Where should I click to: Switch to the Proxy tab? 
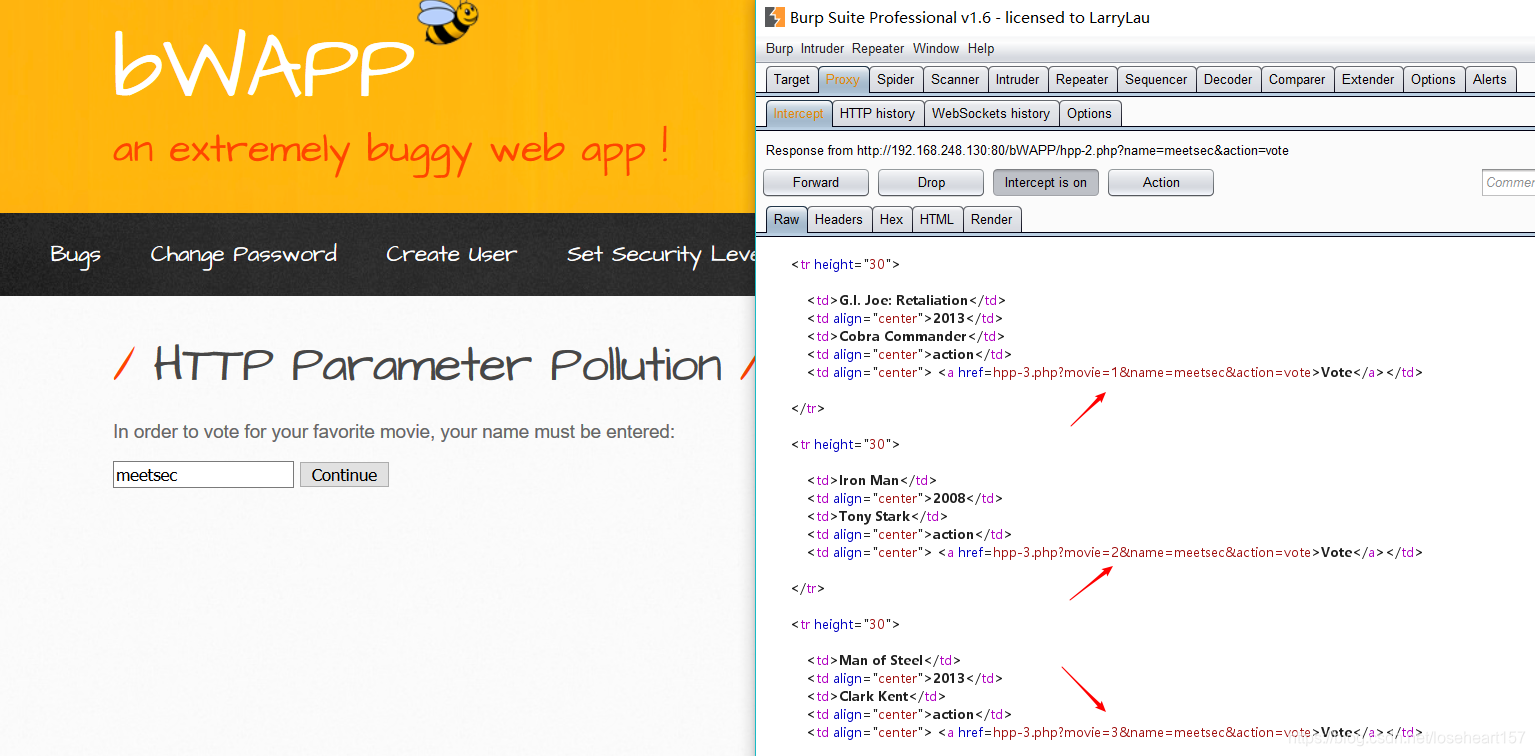tap(843, 79)
